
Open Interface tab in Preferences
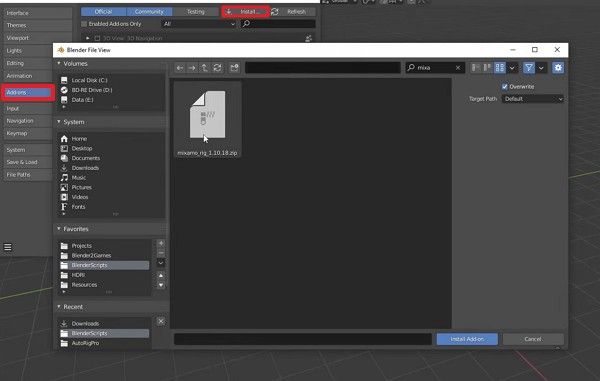pos(37,13)
